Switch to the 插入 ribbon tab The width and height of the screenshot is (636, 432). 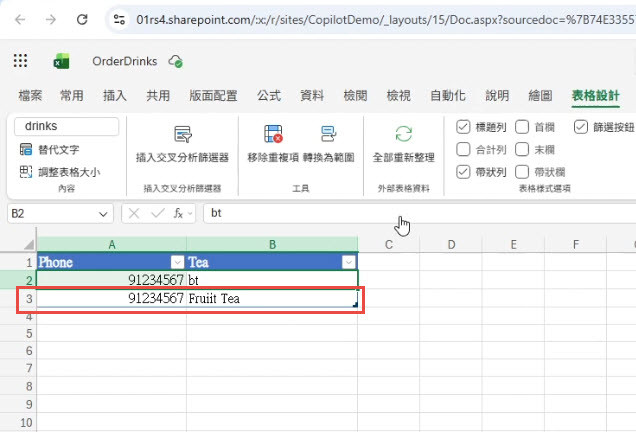point(115,96)
